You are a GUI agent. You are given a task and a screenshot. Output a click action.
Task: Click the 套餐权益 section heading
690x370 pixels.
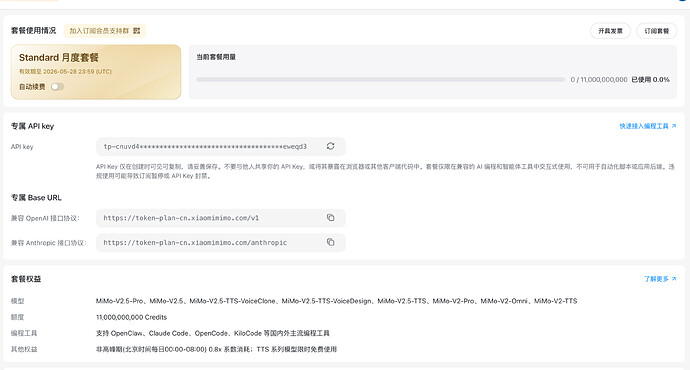(26, 279)
